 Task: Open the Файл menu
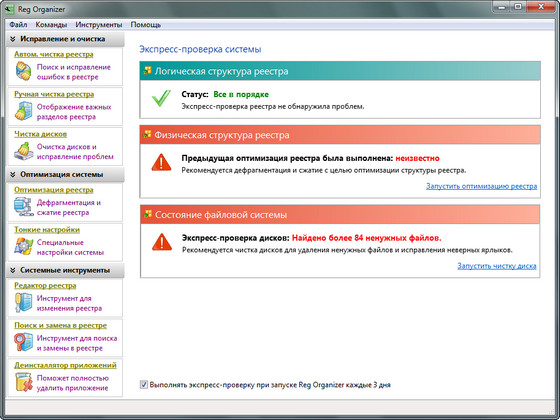(x=18, y=25)
